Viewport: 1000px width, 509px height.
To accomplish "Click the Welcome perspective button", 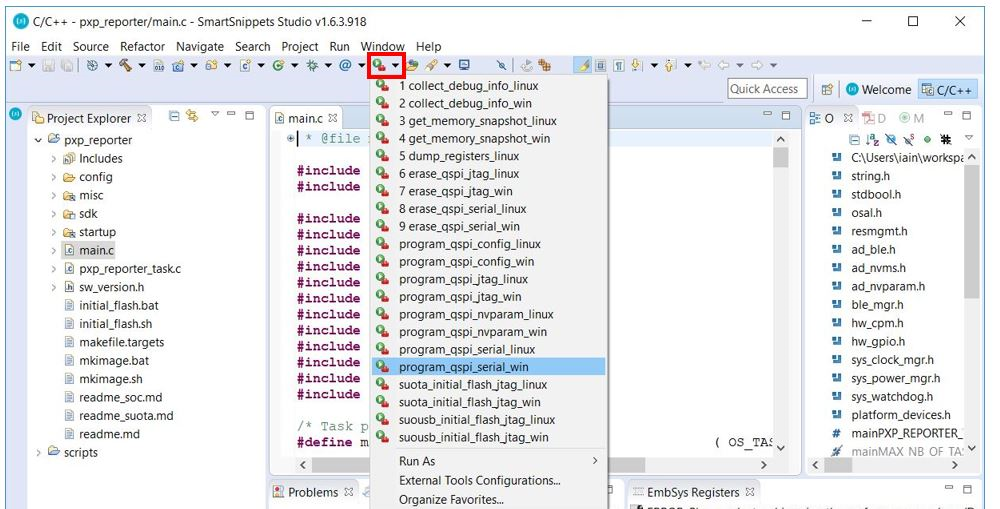I will click(878, 90).
